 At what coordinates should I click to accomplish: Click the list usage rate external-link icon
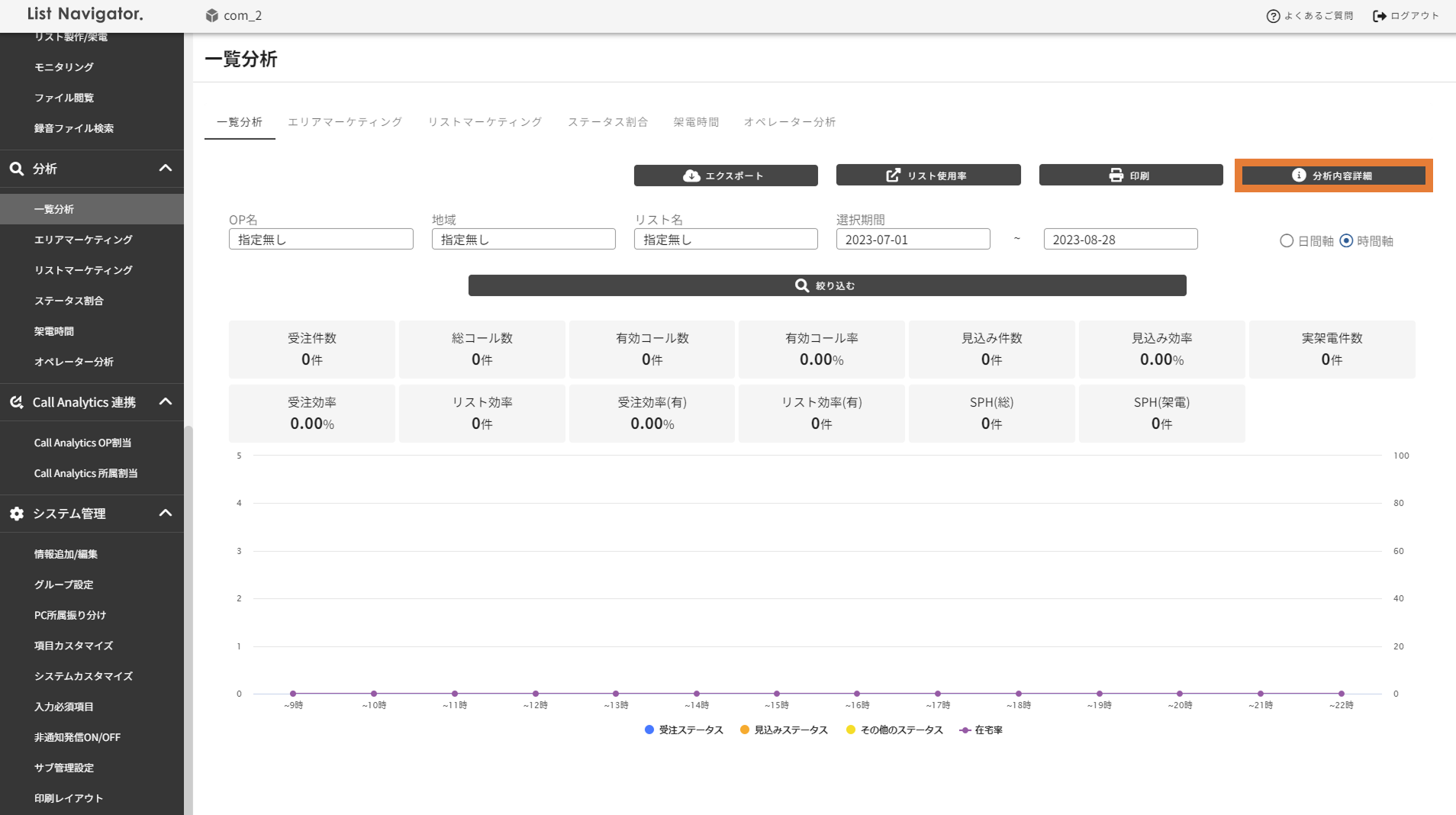pos(893,176)
